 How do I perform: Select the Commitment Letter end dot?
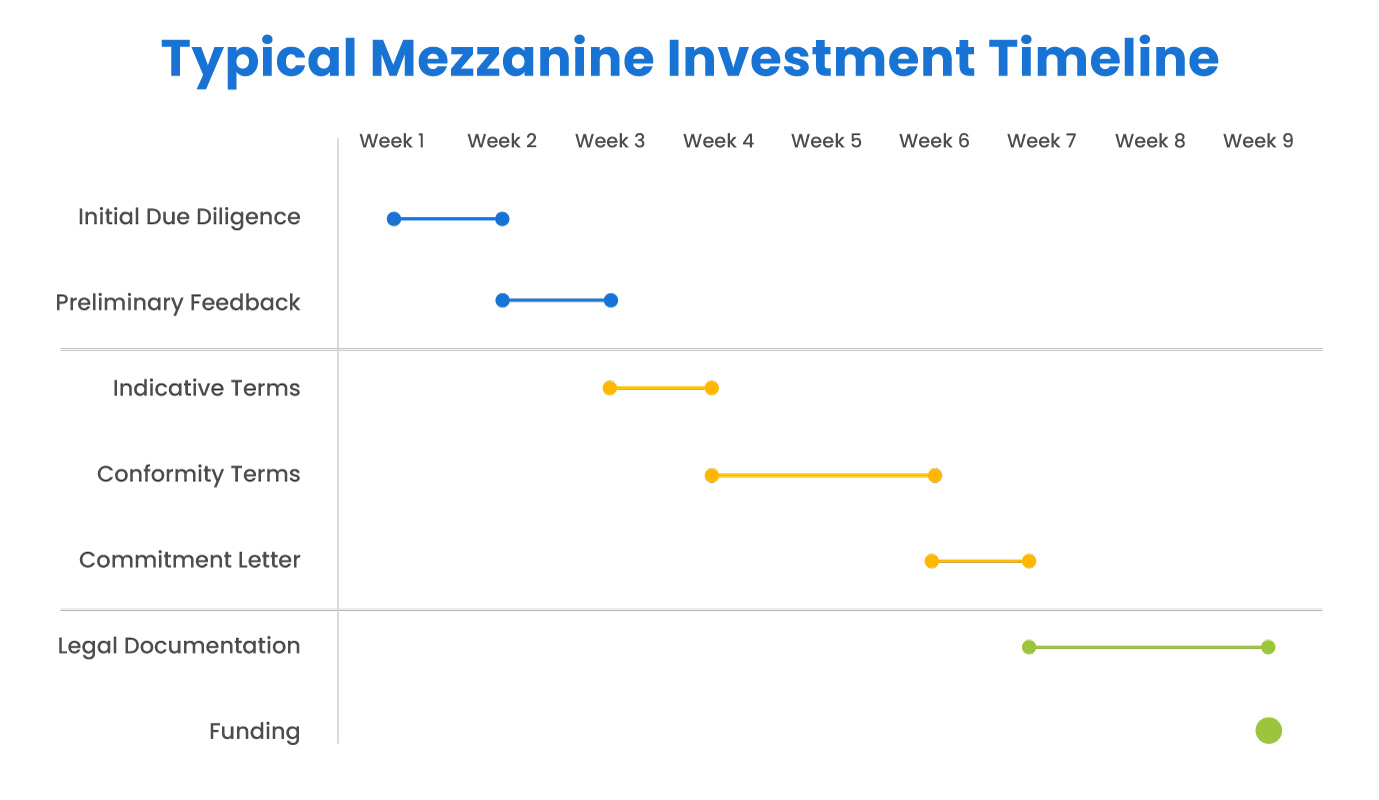1029,561
